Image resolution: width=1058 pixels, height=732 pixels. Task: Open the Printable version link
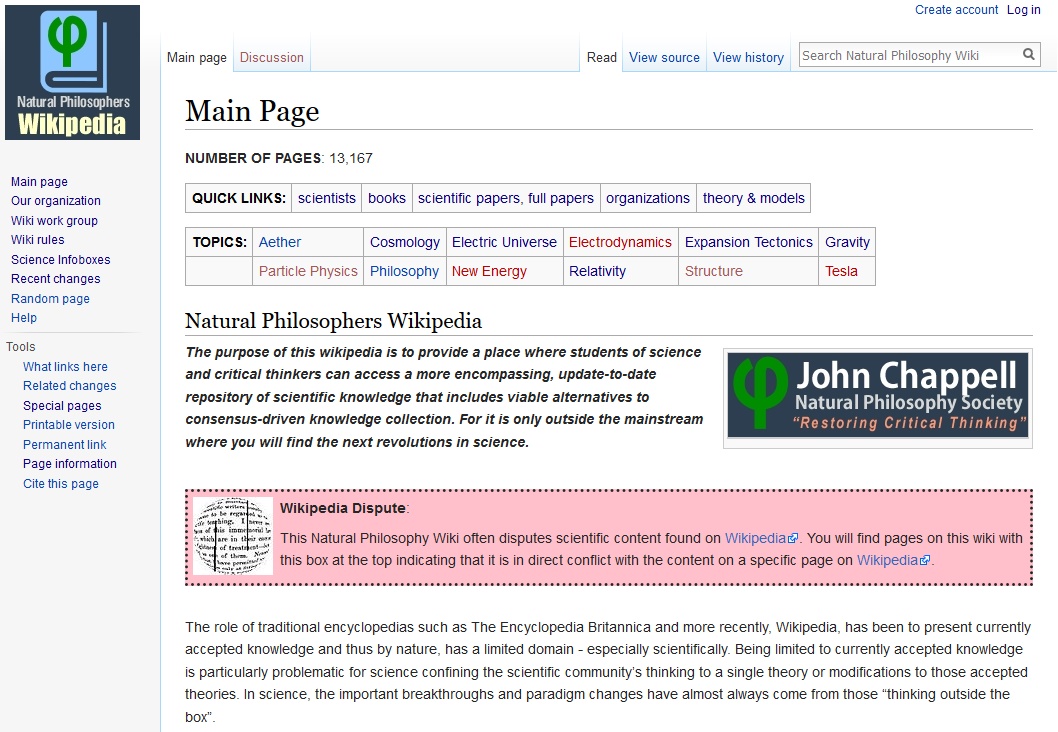point(69,424)
